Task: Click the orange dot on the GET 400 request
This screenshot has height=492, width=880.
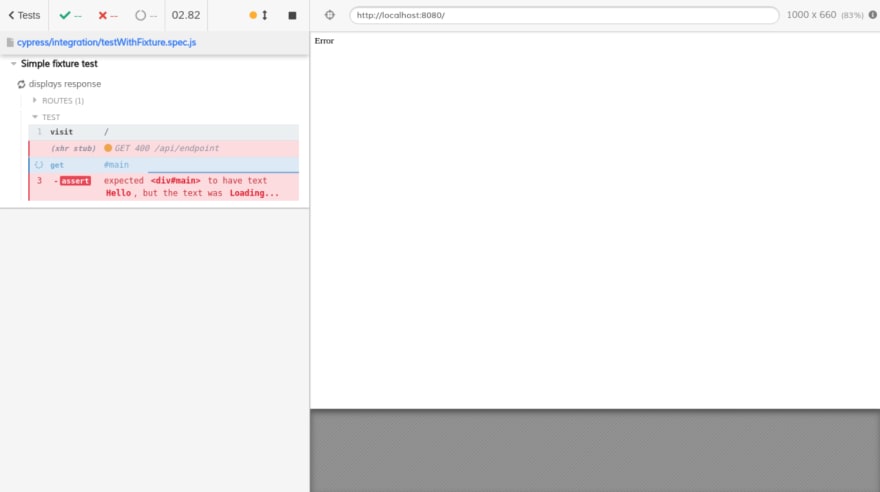Action: coord(108,148)
